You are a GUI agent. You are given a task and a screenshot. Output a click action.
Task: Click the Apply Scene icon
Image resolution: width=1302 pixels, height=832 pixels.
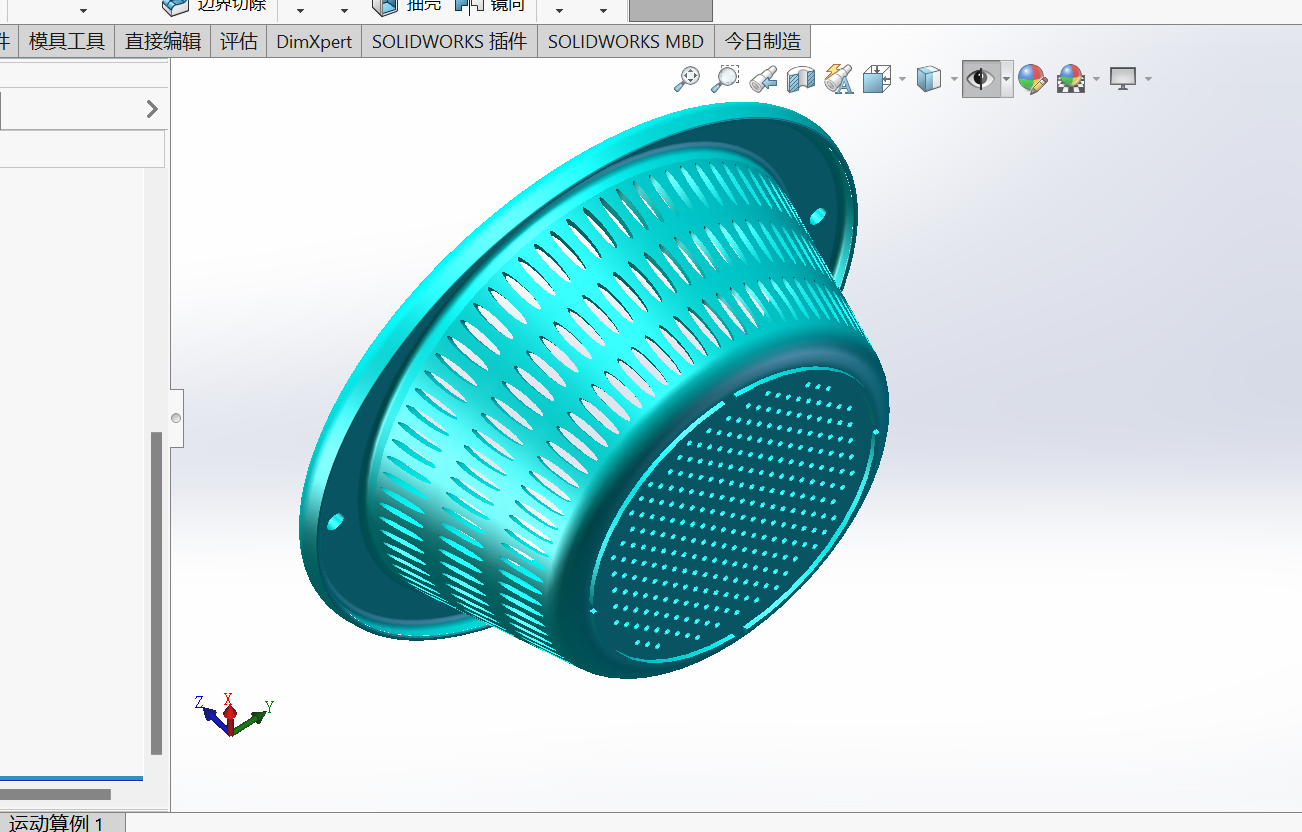1071,79
